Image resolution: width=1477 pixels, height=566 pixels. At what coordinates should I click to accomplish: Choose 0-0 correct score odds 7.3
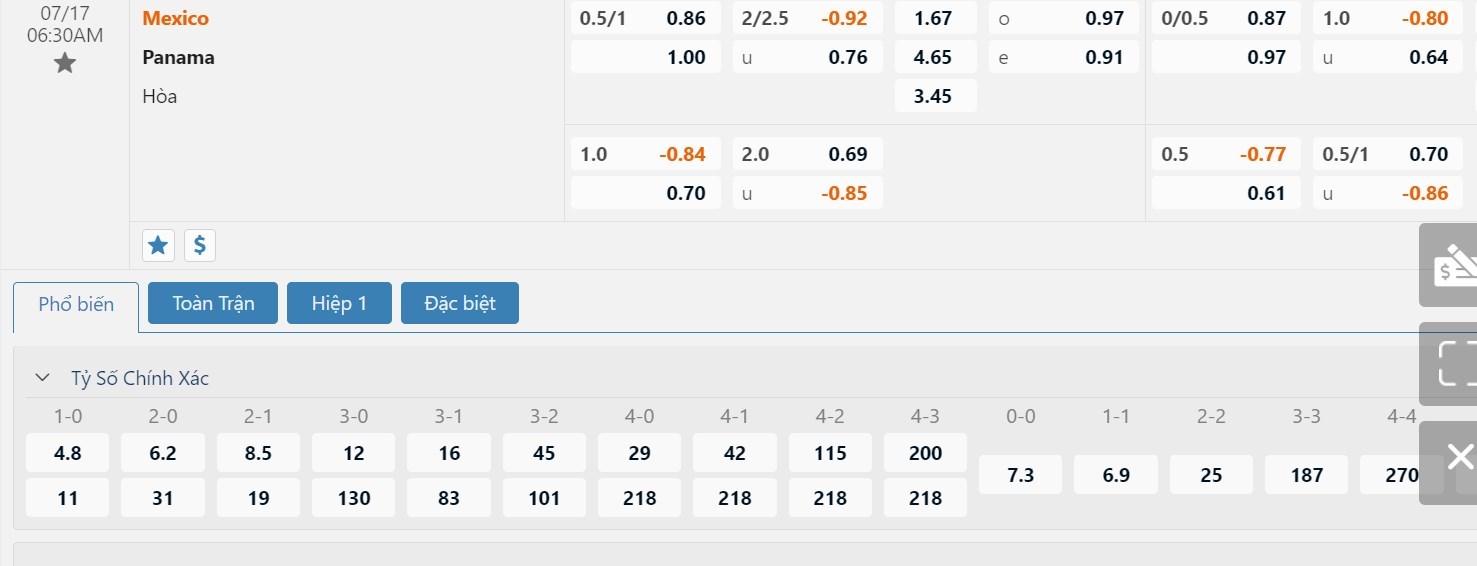point(1020,475)
